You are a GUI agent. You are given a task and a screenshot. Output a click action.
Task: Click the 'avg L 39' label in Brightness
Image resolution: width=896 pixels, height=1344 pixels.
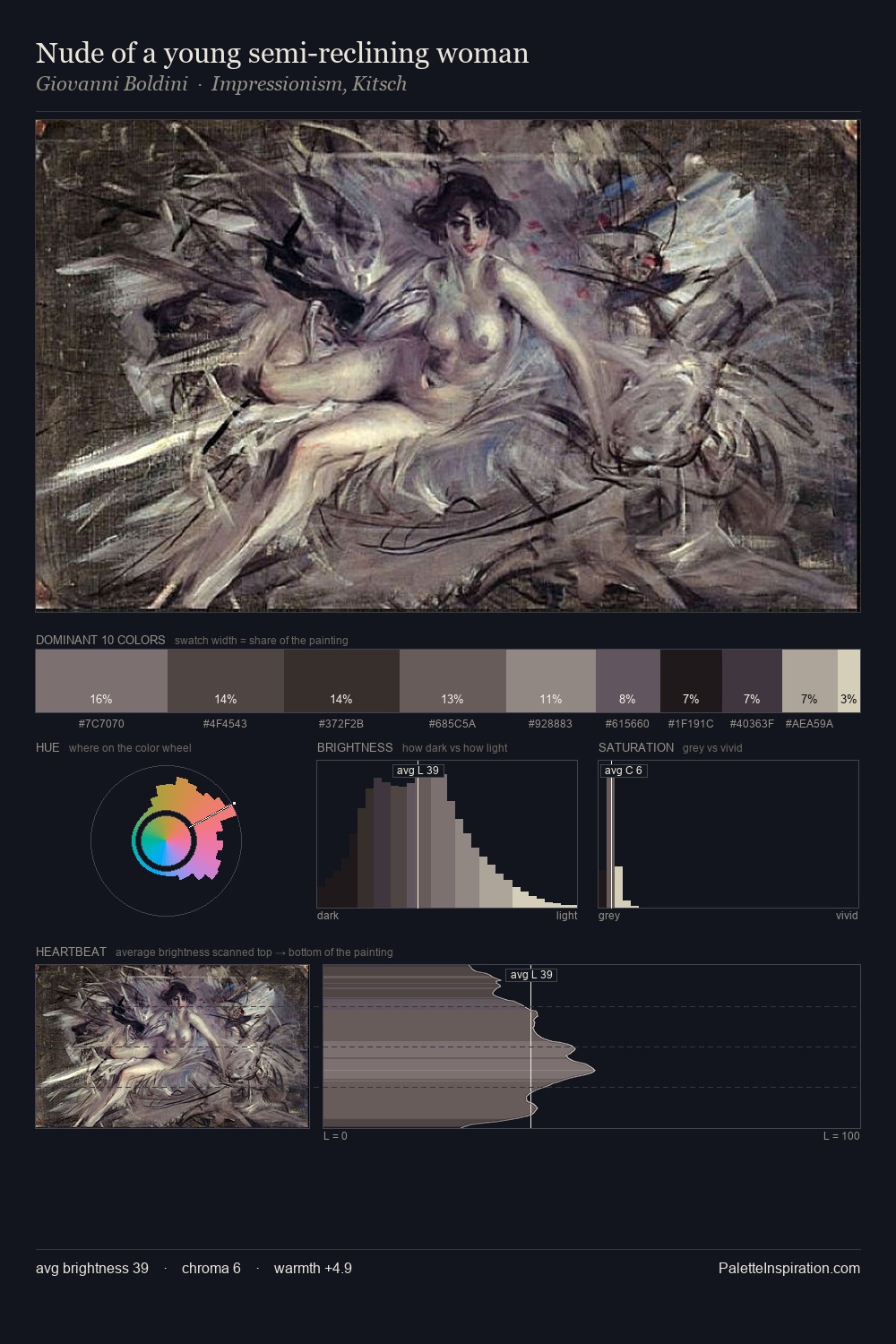click(418, 771)
